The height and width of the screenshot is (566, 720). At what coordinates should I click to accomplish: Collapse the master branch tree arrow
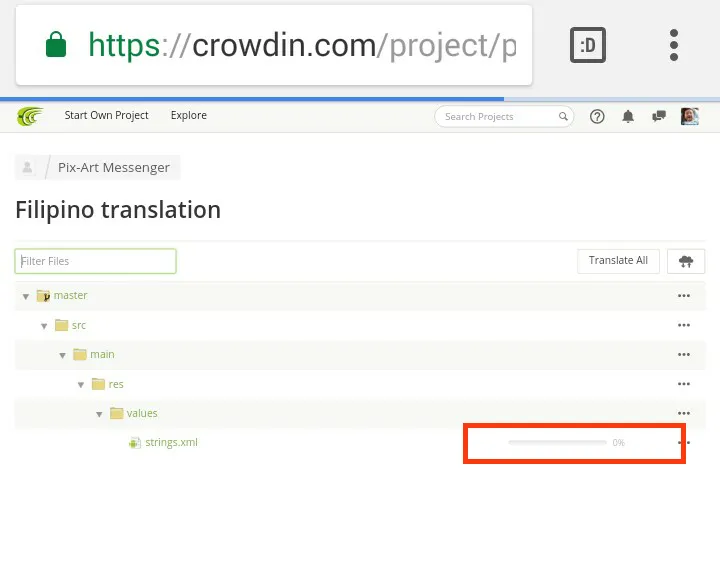point(26,297)
